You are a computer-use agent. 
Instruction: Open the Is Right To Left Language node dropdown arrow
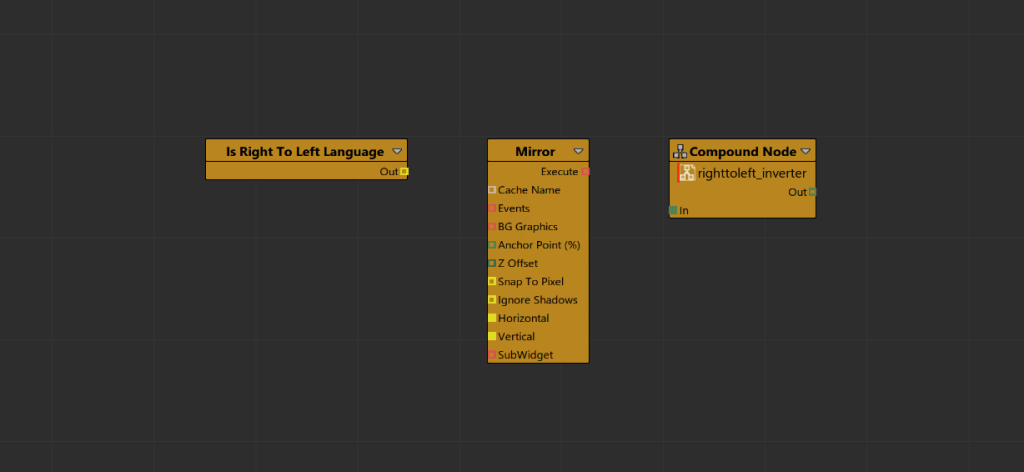click(397, 151)
